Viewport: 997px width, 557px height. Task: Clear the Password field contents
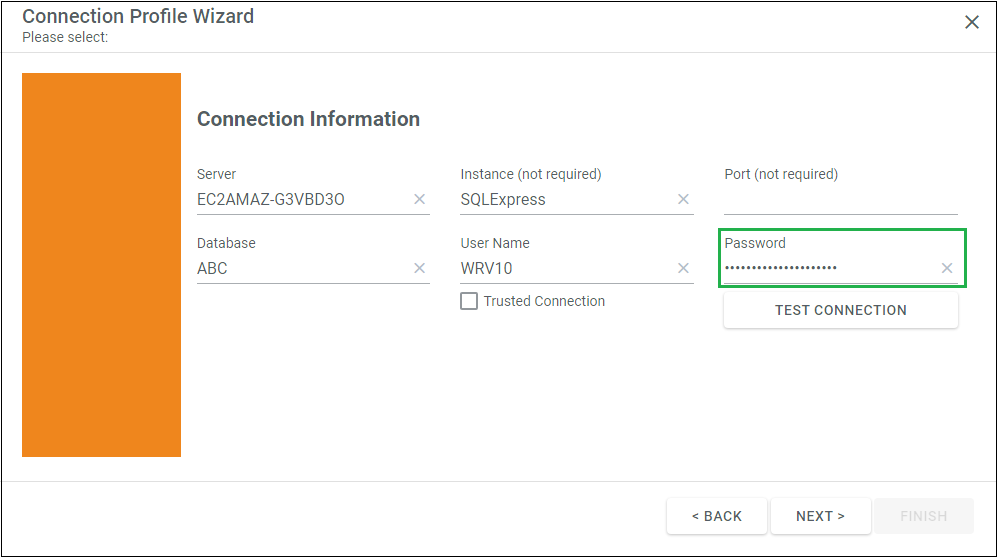947,268
